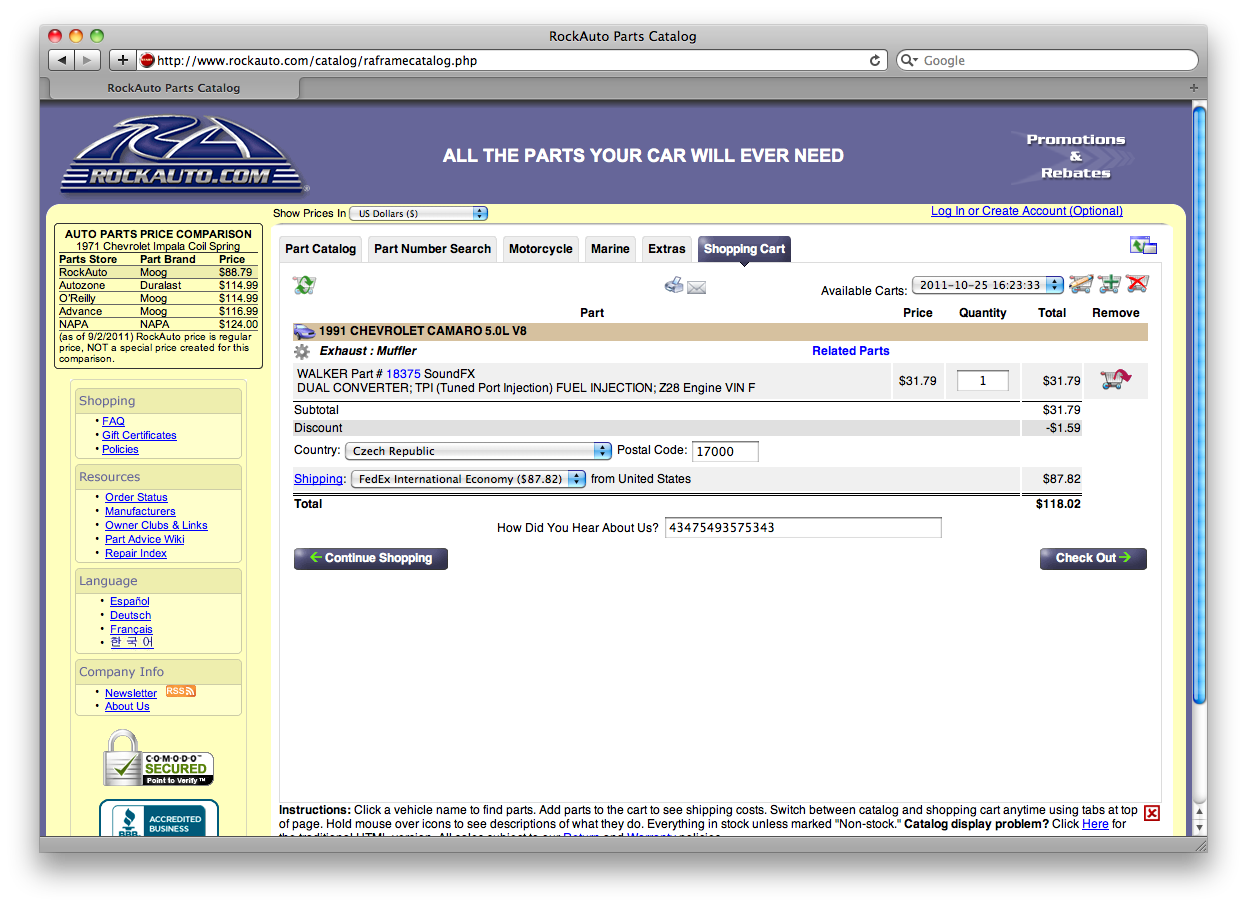
Task: Go forward with the browser forward arrow
Action: 88,60
